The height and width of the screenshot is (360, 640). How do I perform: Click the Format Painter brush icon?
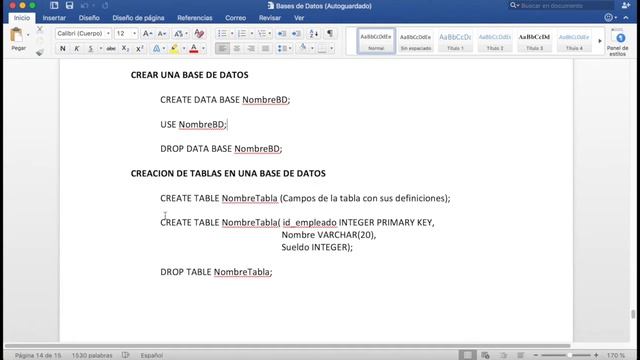click(x=40, y=52)
